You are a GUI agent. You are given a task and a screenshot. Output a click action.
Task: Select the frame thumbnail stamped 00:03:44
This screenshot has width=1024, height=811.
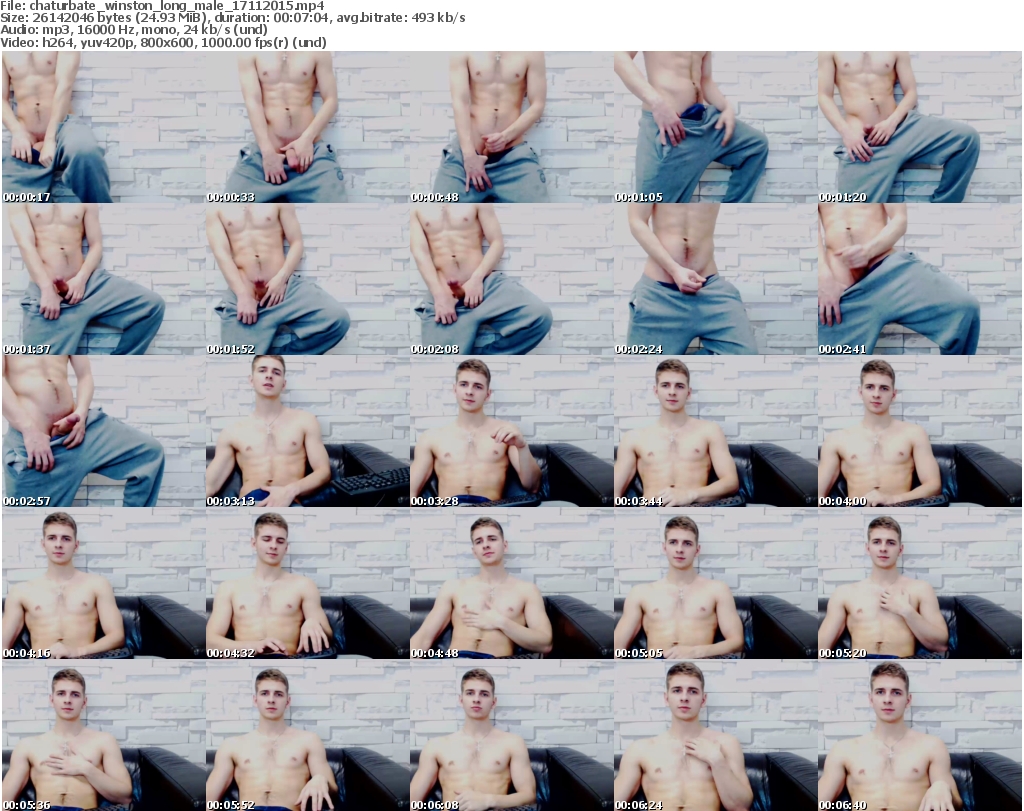tap(715, 432)
